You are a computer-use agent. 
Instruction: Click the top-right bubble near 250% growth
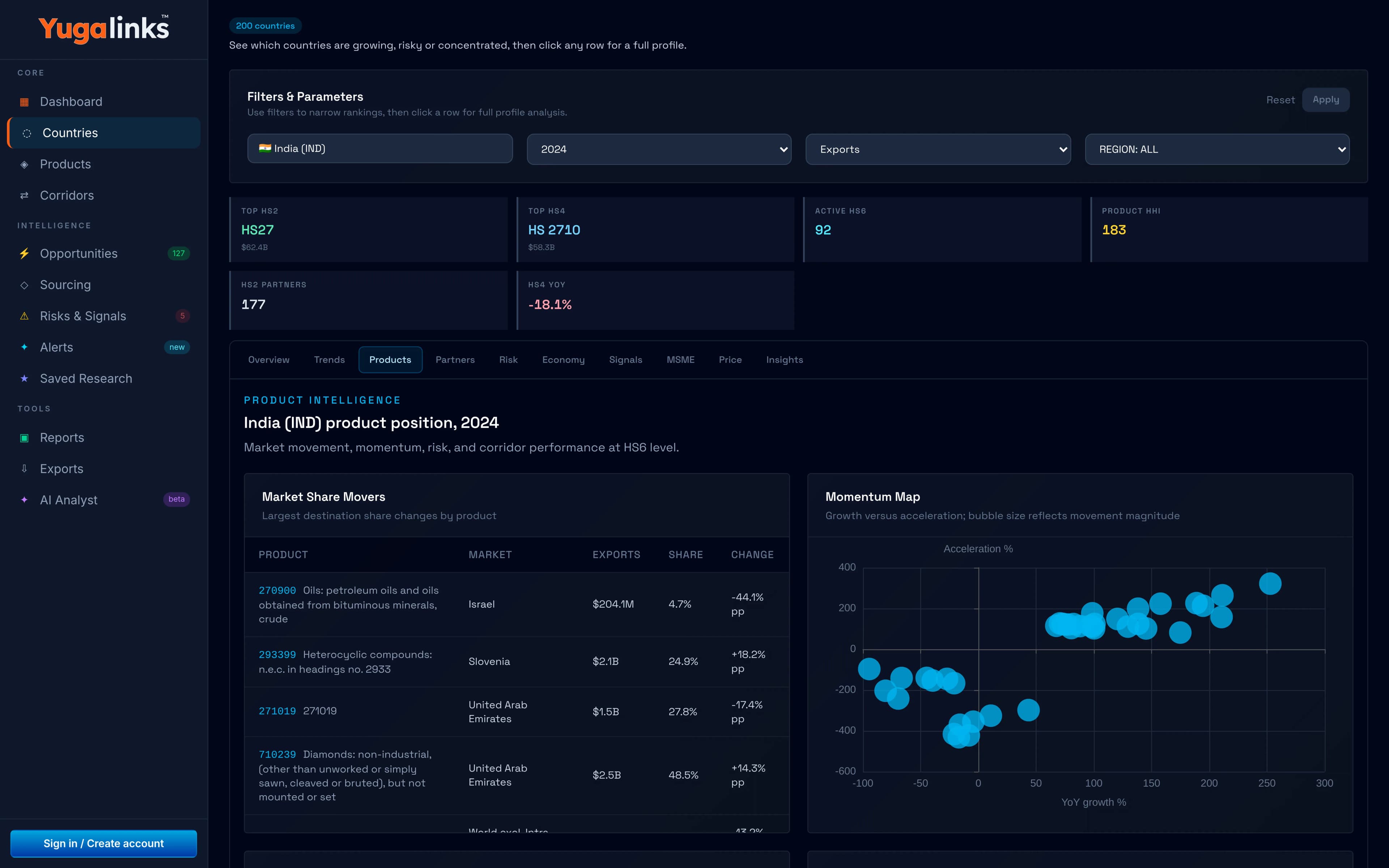pyautogui.click(x=1270, y=584)
